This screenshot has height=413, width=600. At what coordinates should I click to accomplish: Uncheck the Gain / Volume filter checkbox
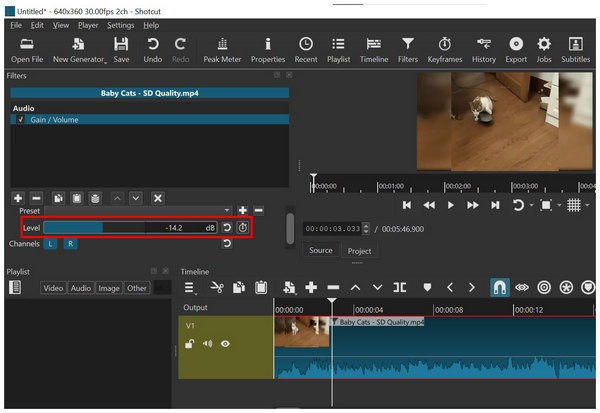click(20, 119)
